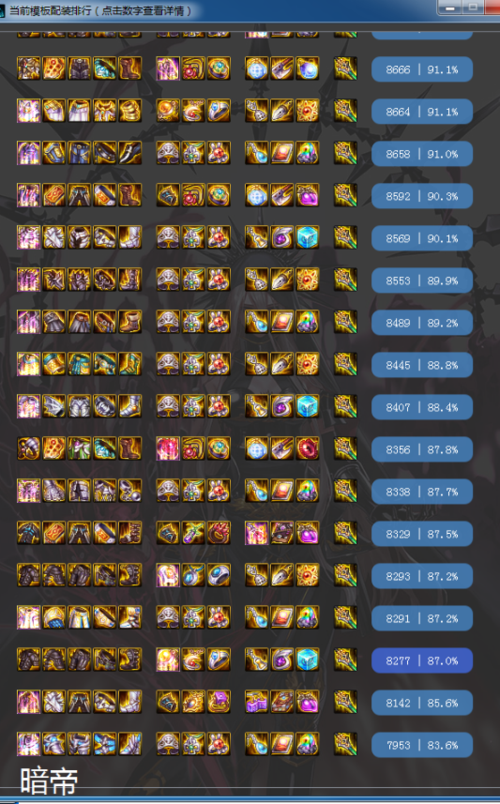
Task: Click the orange orb icon in 8664 row
Action: click(x=168, y=111)
